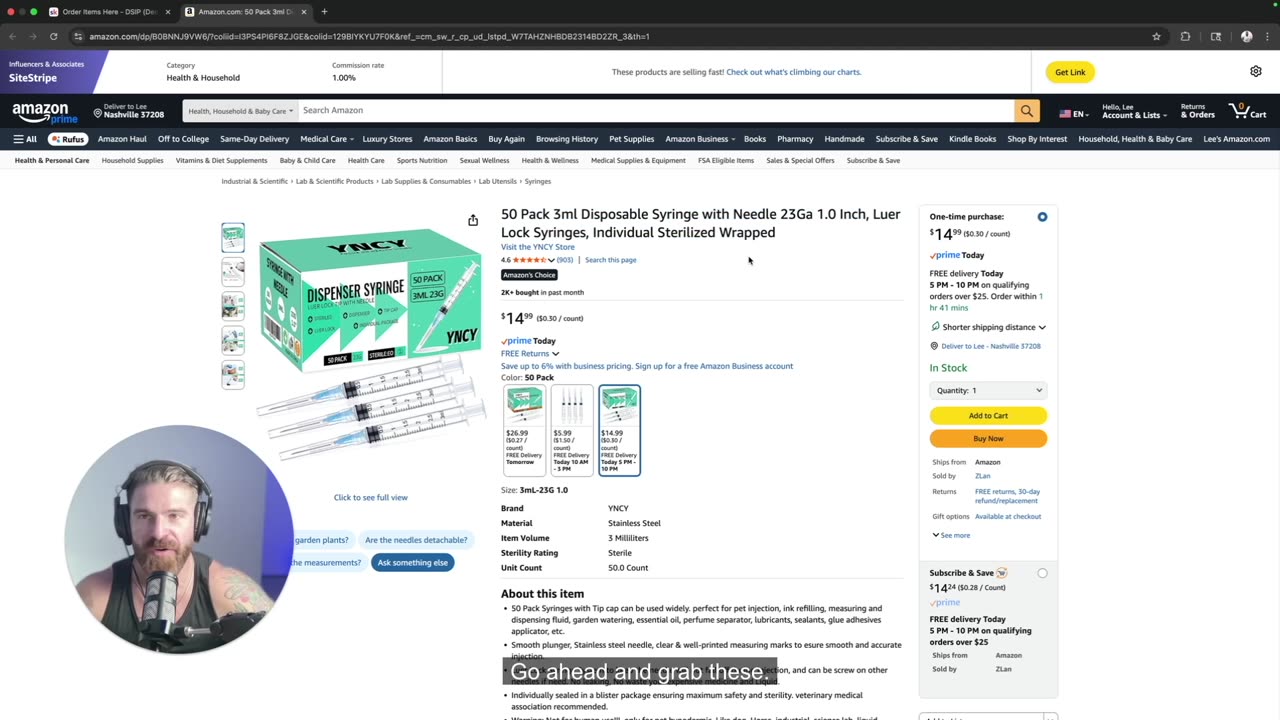Click the orange search magnifier button
1280x720 pixels.
pos(1026,111)
